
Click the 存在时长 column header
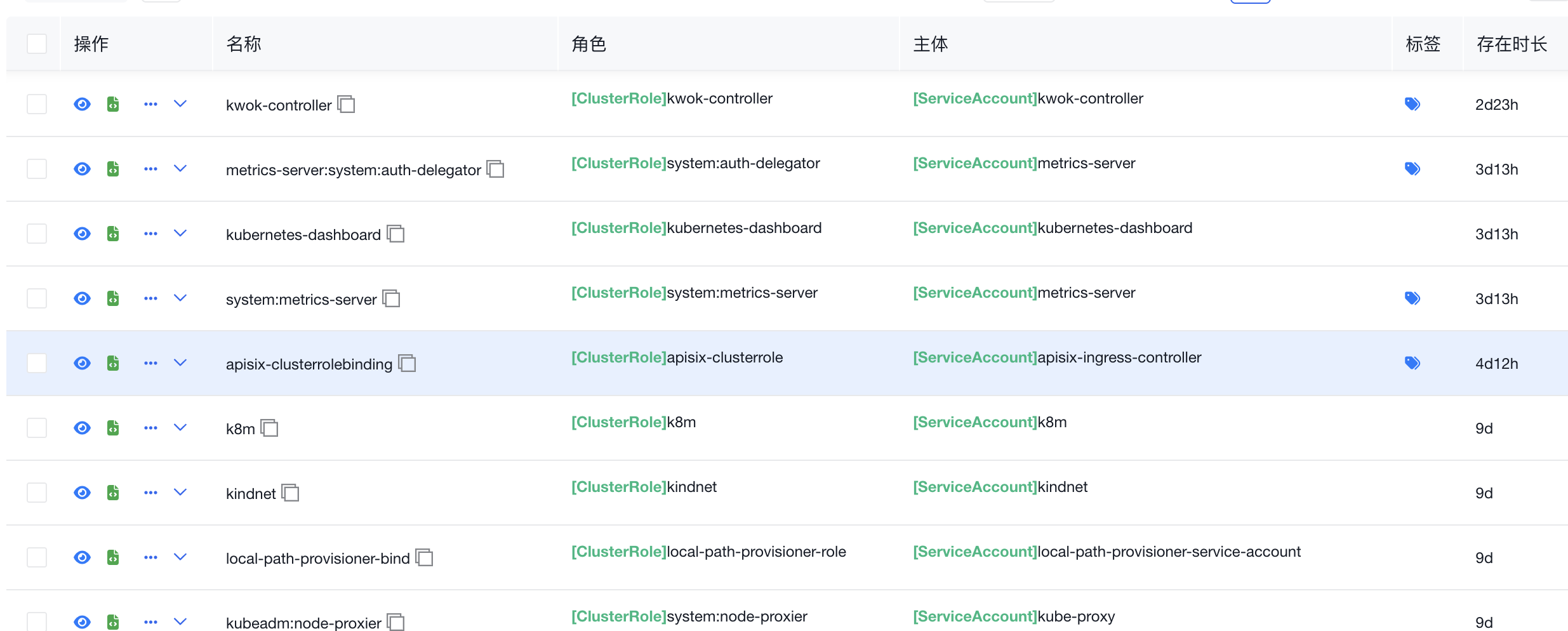point(1512,44)
